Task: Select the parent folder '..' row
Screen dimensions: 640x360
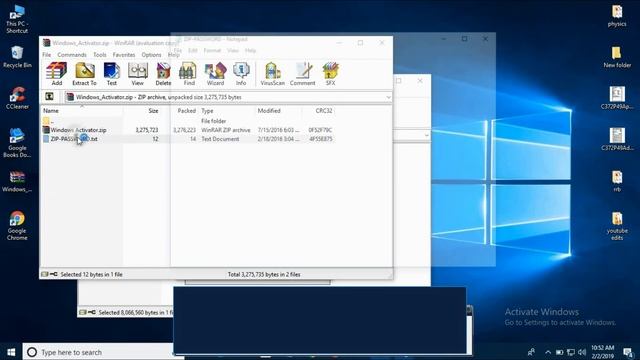Action: tap(188, 121)
